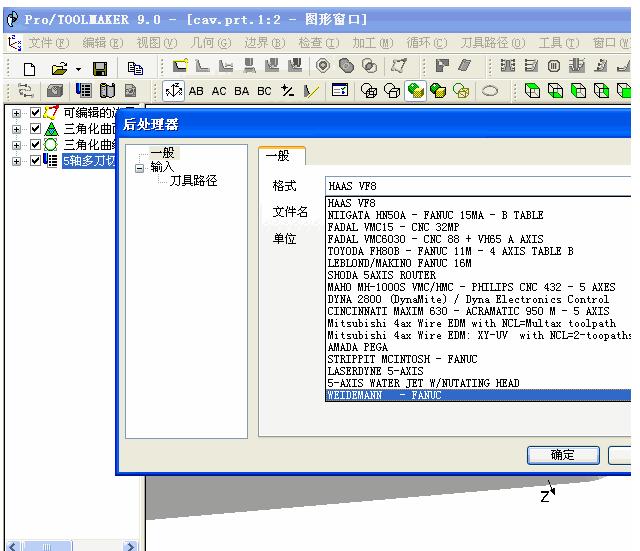Click the toolpath list icon in second toolbar
This screenshot has height=551, width=640.
point(84,90)
